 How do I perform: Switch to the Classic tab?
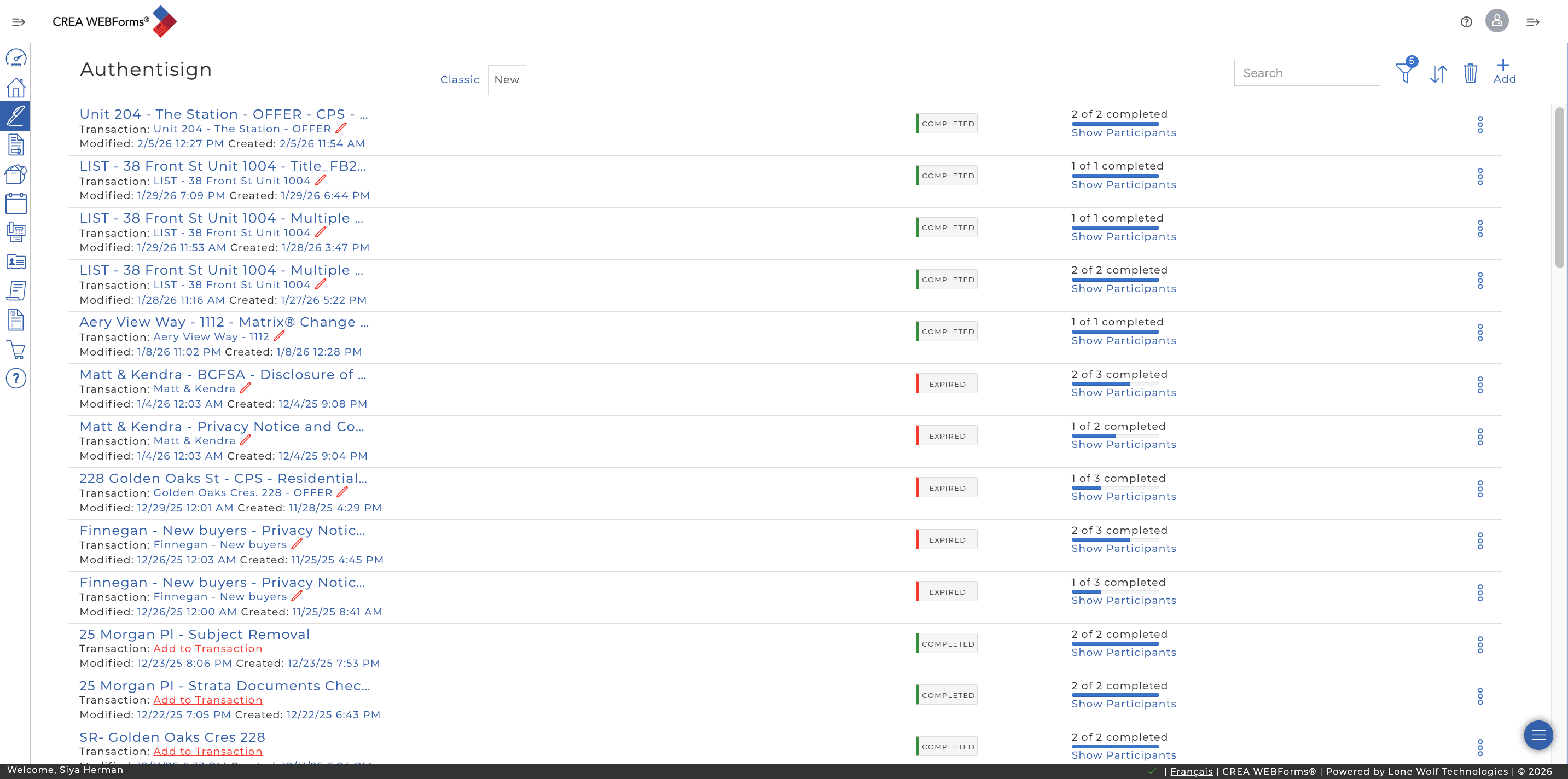click(460, 80)
